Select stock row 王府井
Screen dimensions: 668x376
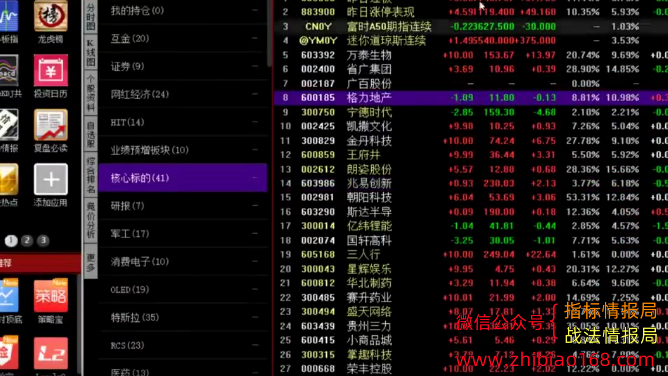point(471,155)
